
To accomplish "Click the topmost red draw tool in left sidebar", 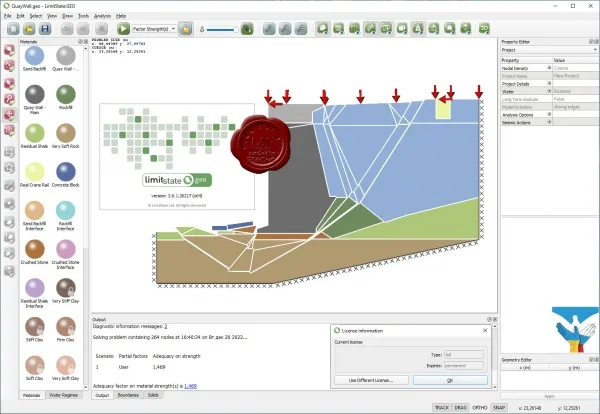I will click(10, 50).
